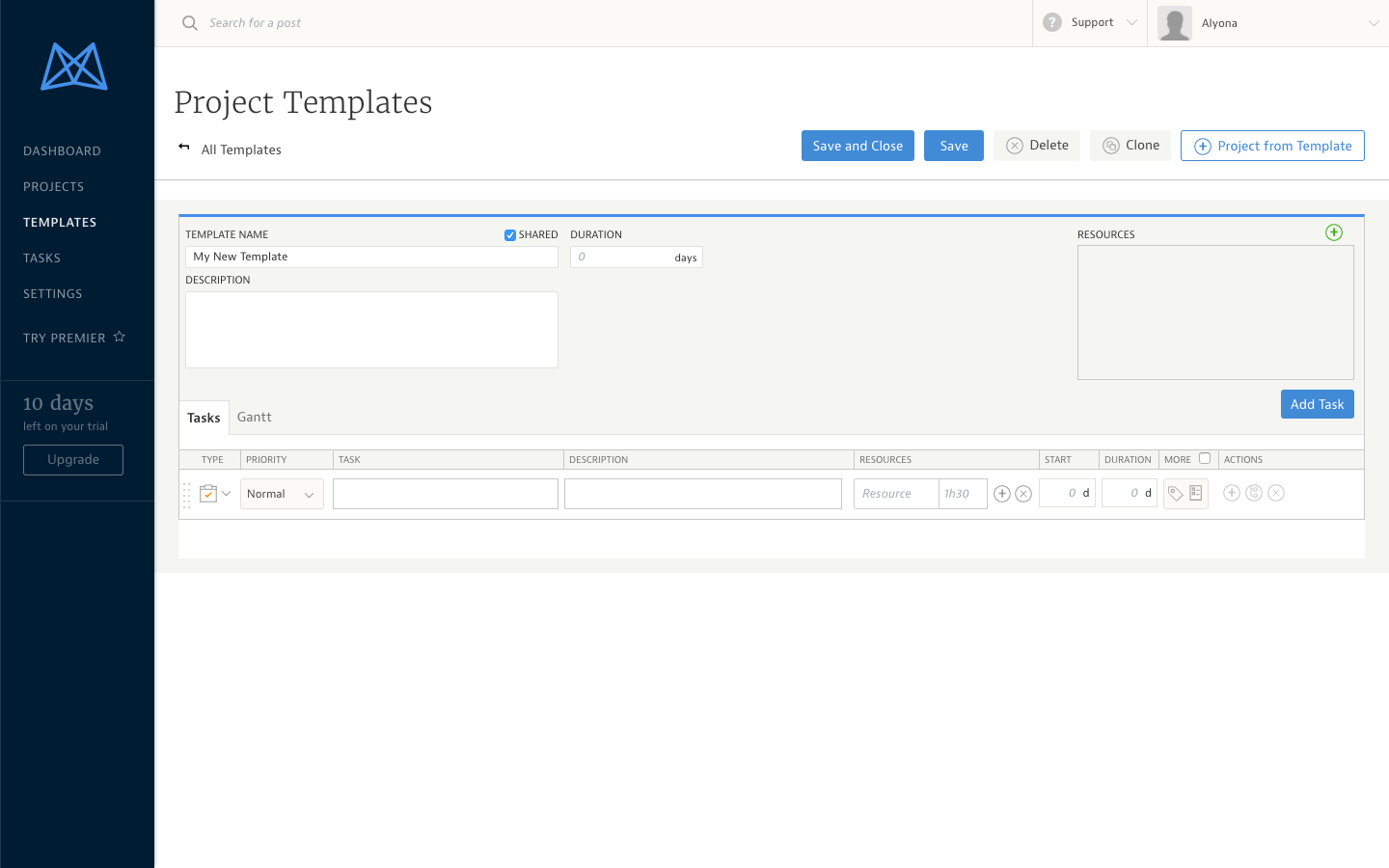Switch to the Gantt tab

[x=255, y=417]
